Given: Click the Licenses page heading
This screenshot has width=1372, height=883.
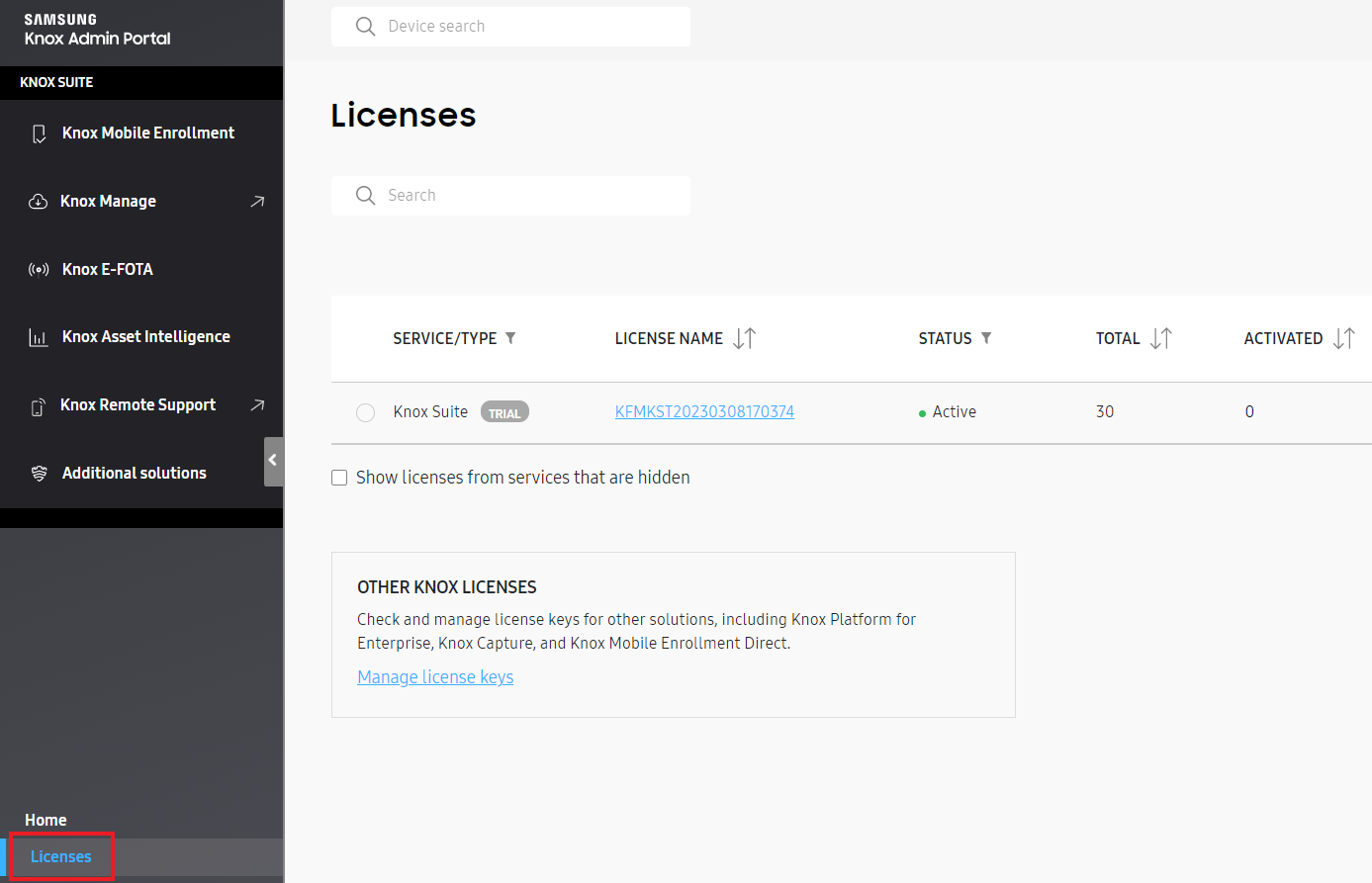Looking at the screenshot, I should (x=404, y=116).
